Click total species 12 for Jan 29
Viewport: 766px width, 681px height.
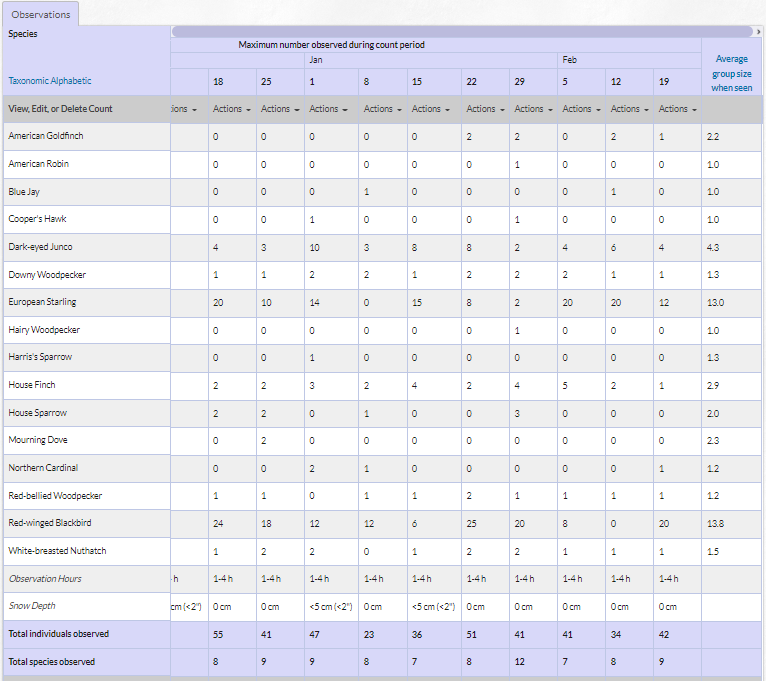[519, 662]
